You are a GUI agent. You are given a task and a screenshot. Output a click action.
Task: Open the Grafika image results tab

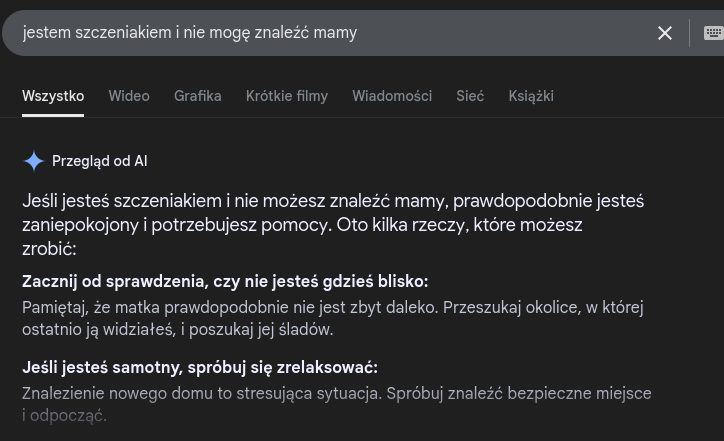point(197,96)
